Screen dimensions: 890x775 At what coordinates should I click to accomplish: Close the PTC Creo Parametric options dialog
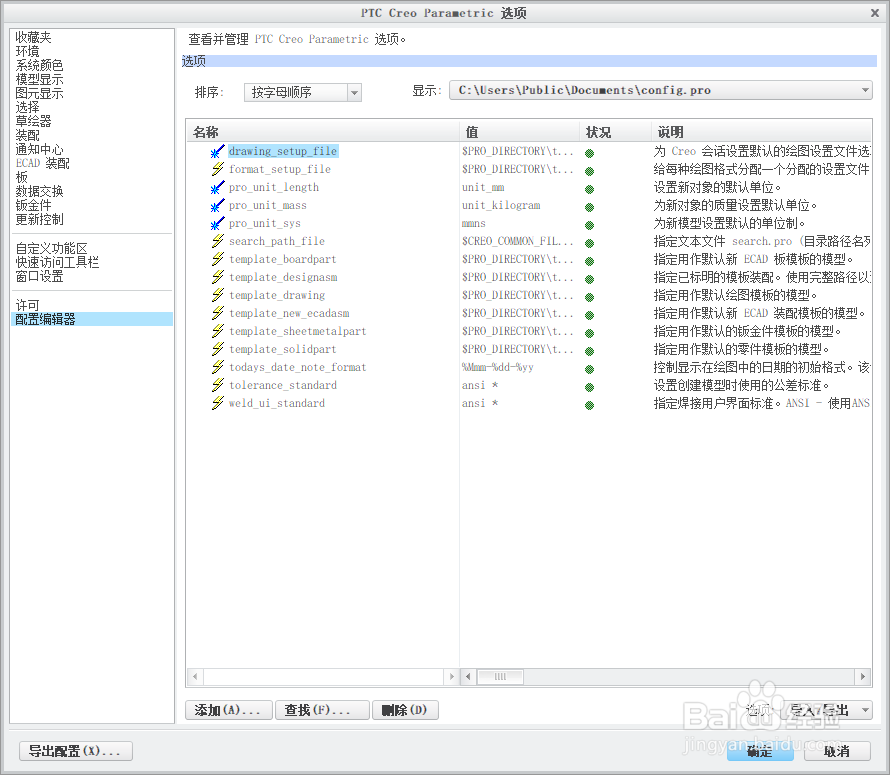875,13
